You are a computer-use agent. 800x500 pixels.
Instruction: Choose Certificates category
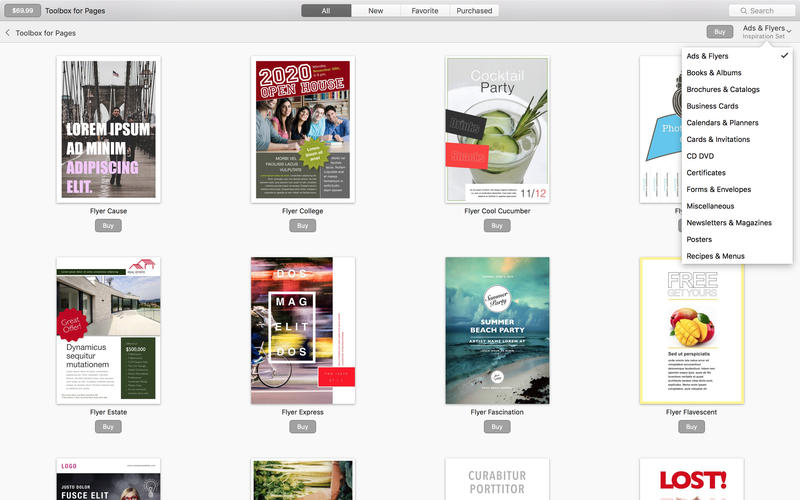(737, 173)
